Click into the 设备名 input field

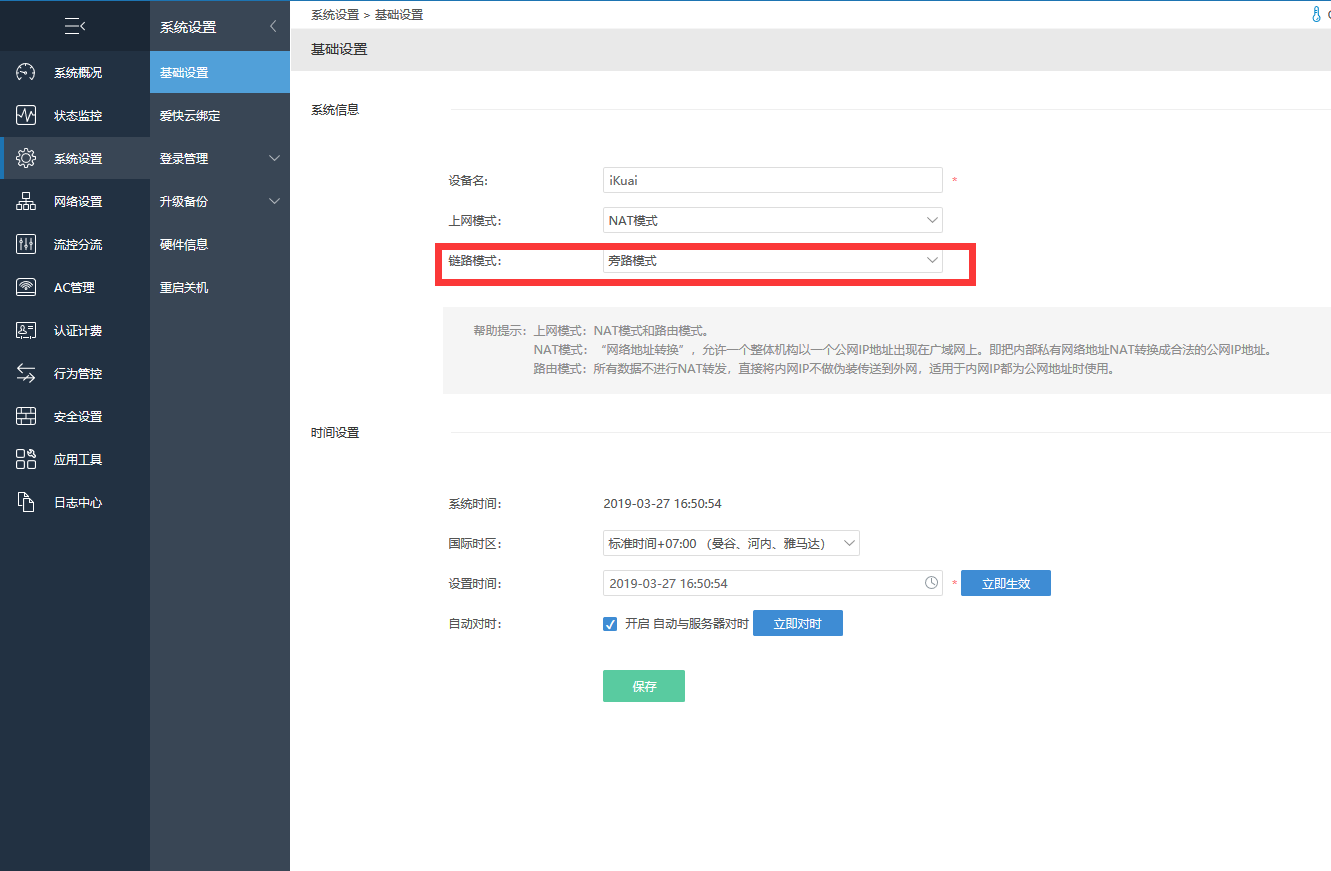tap(772, 180)
